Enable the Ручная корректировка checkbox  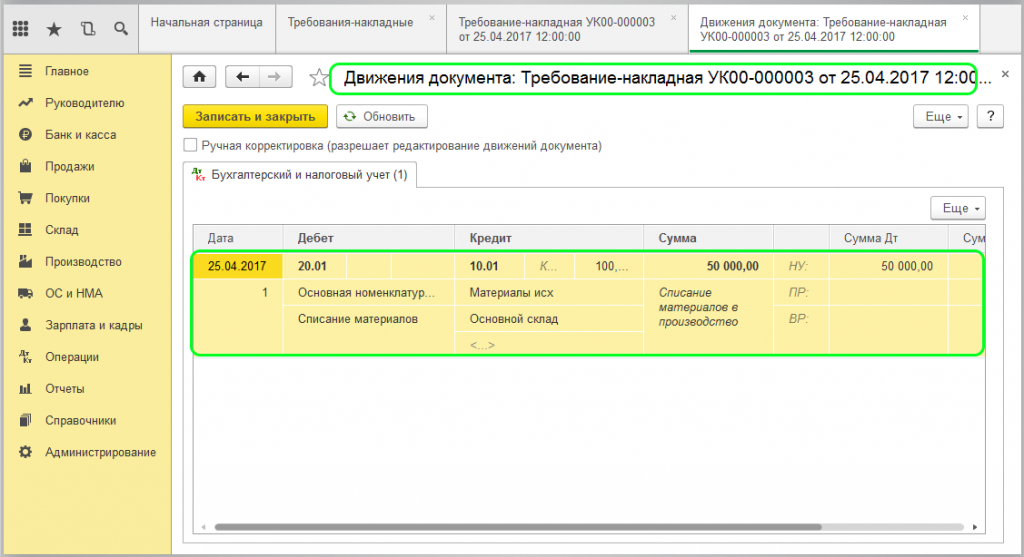coord(190,146)
